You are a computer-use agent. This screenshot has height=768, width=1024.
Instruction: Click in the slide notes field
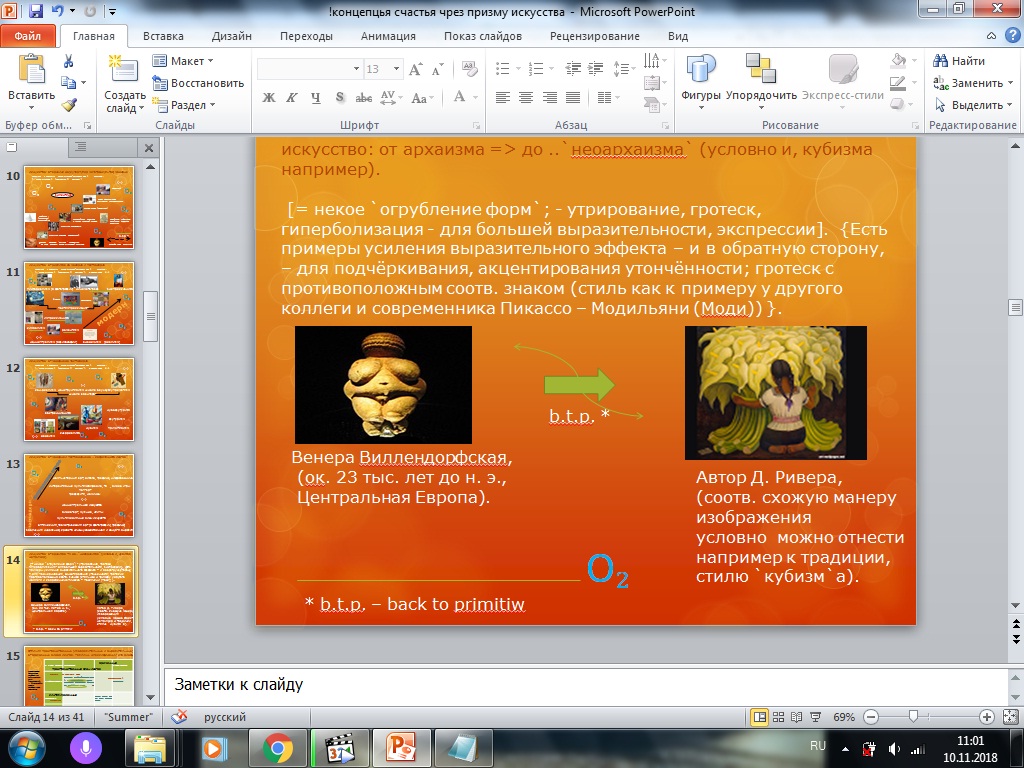coord(586,684)
